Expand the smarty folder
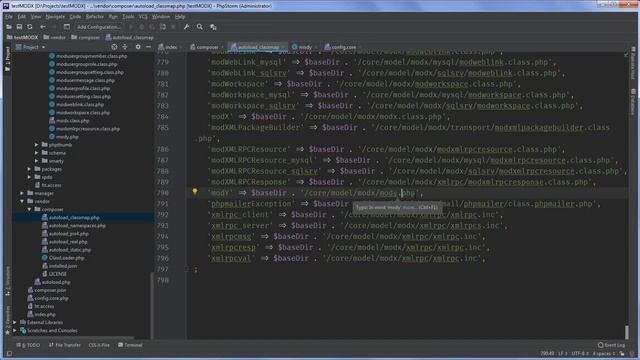Screen dimensions: 640x360 click(37, 161)
